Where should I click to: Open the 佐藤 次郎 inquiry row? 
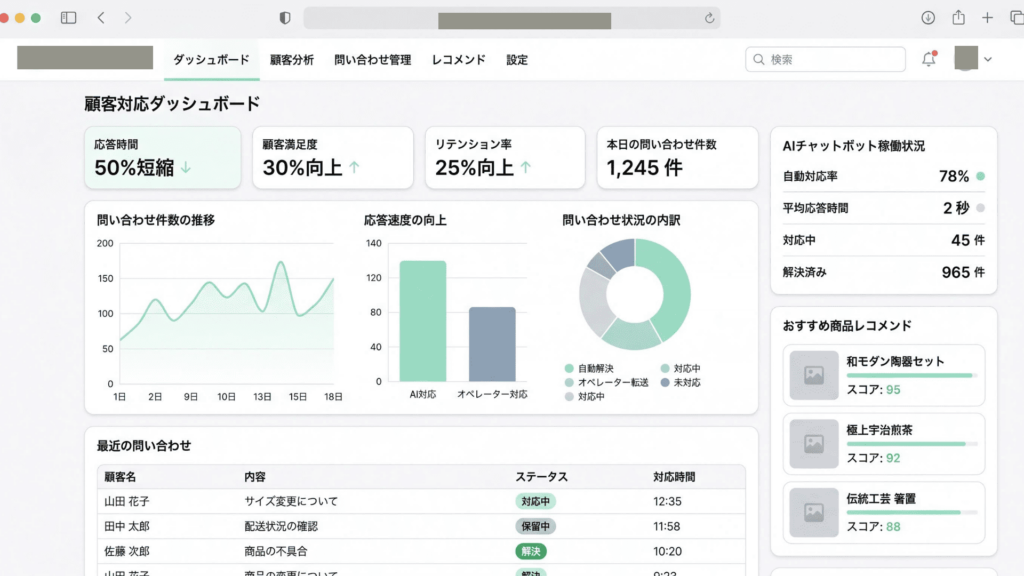(421, 551)
